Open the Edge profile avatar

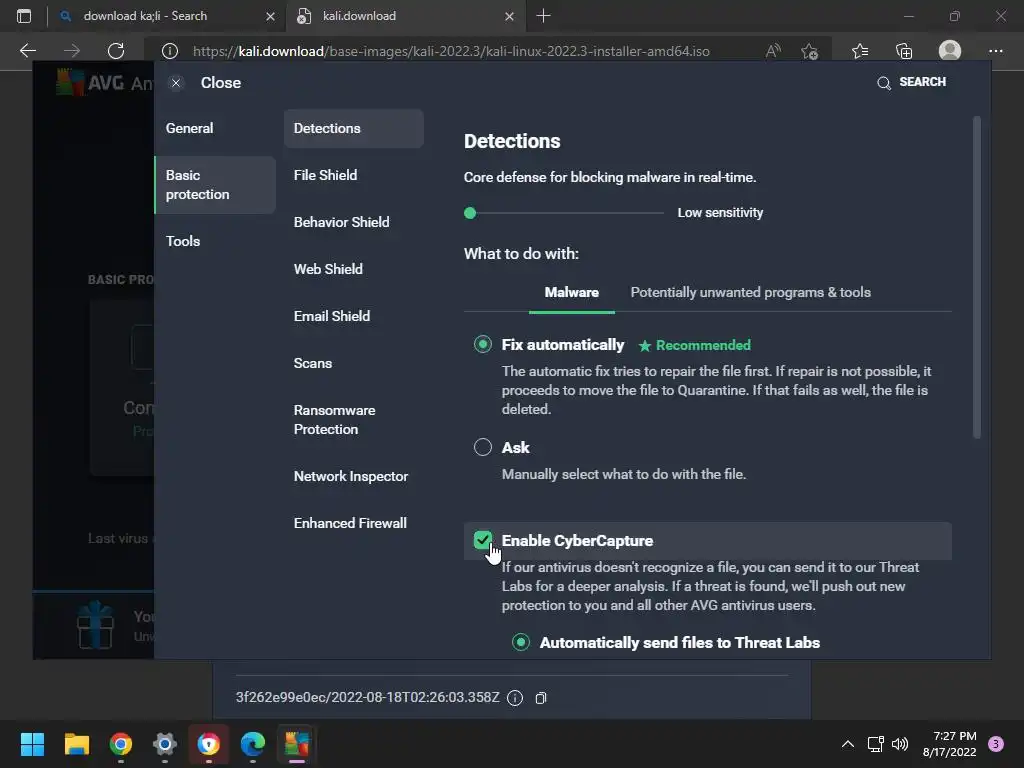(950, 50)
